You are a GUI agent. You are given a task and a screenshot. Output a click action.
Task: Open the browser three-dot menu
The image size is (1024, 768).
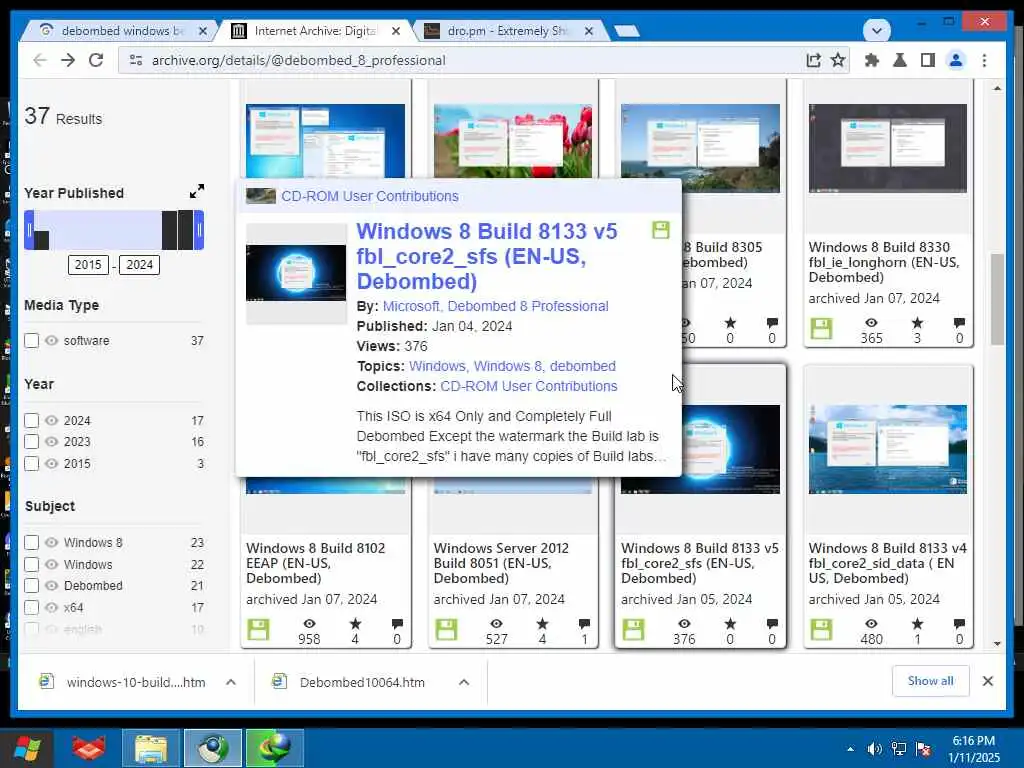coord(984,60)
